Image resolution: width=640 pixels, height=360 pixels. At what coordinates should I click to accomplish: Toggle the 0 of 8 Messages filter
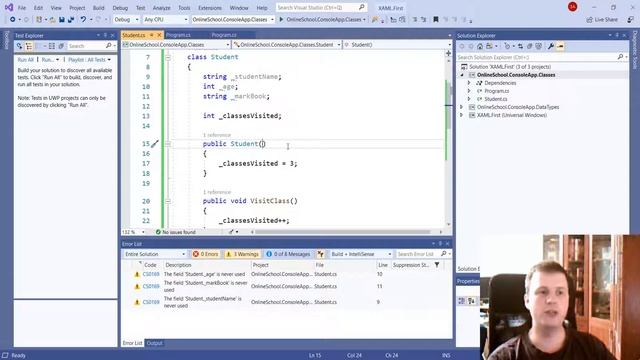(288, 254)
